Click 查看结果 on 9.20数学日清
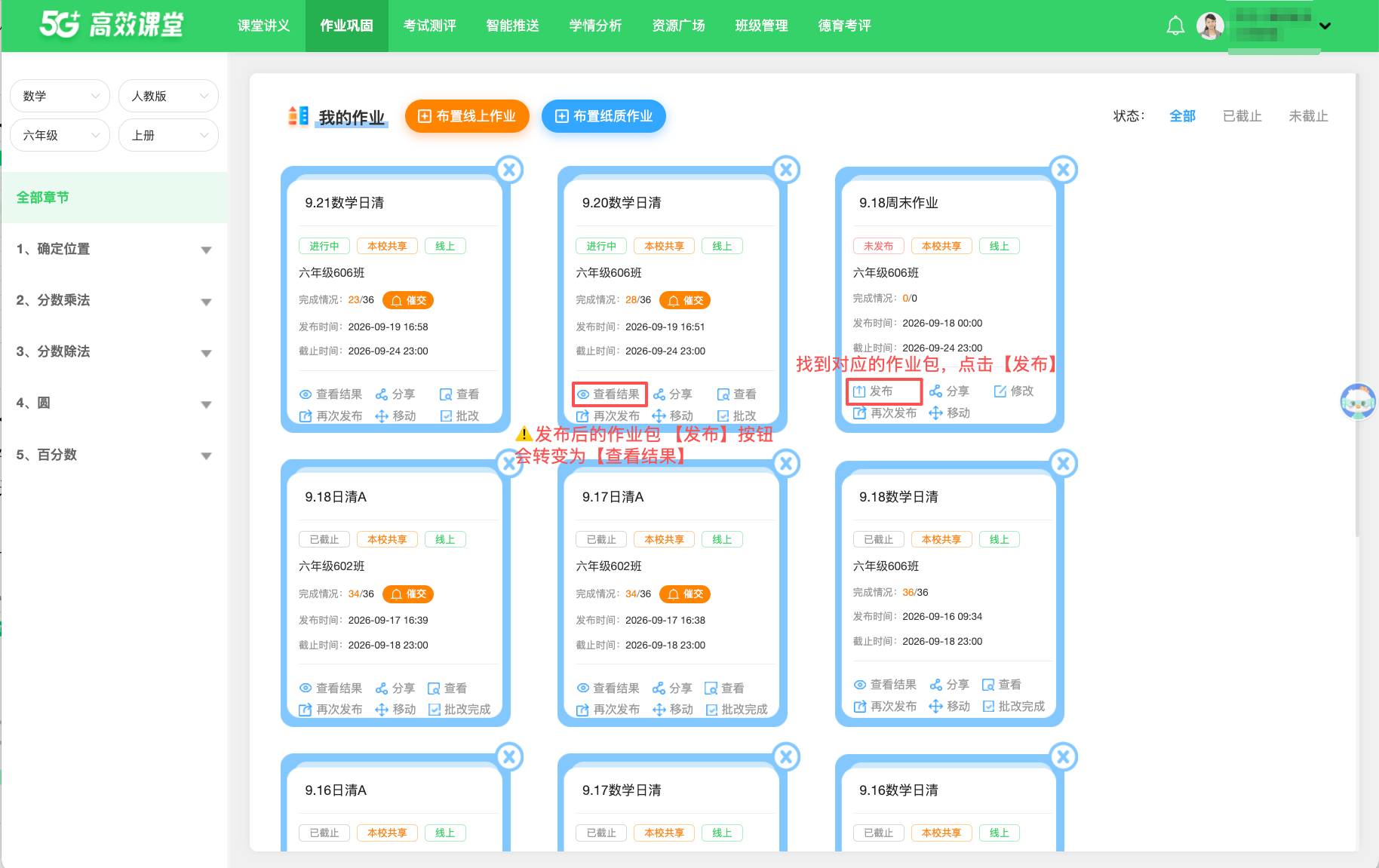 coord(609,394)
